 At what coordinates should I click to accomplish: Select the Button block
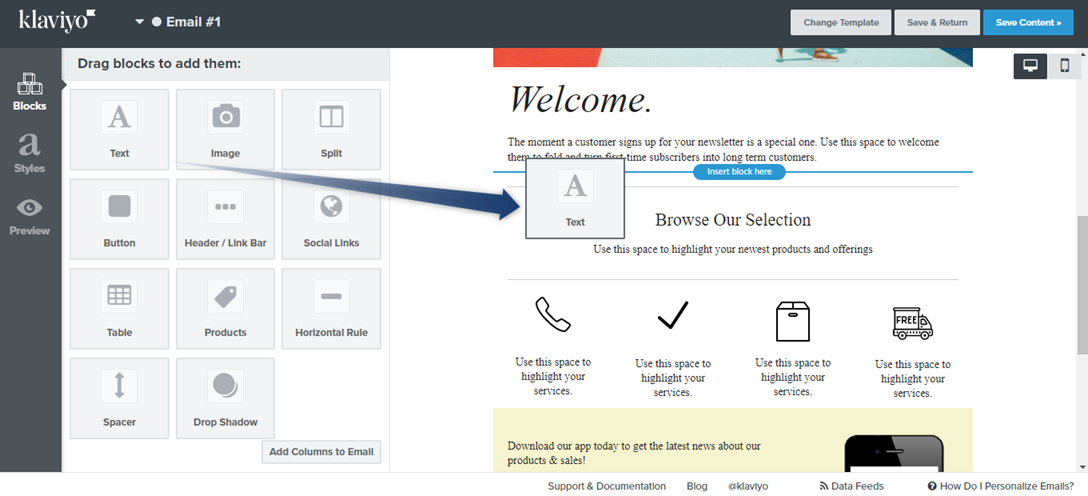(x=119, y=219)
